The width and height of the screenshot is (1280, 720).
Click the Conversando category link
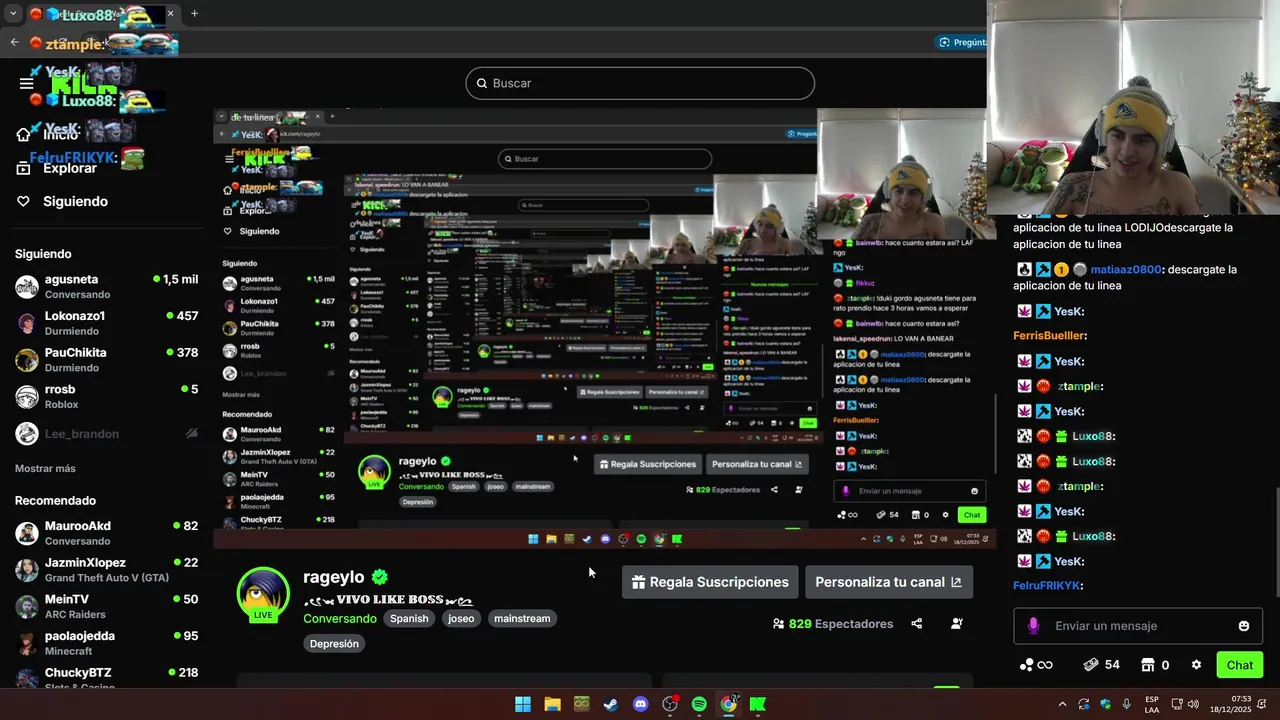[340, 618]
